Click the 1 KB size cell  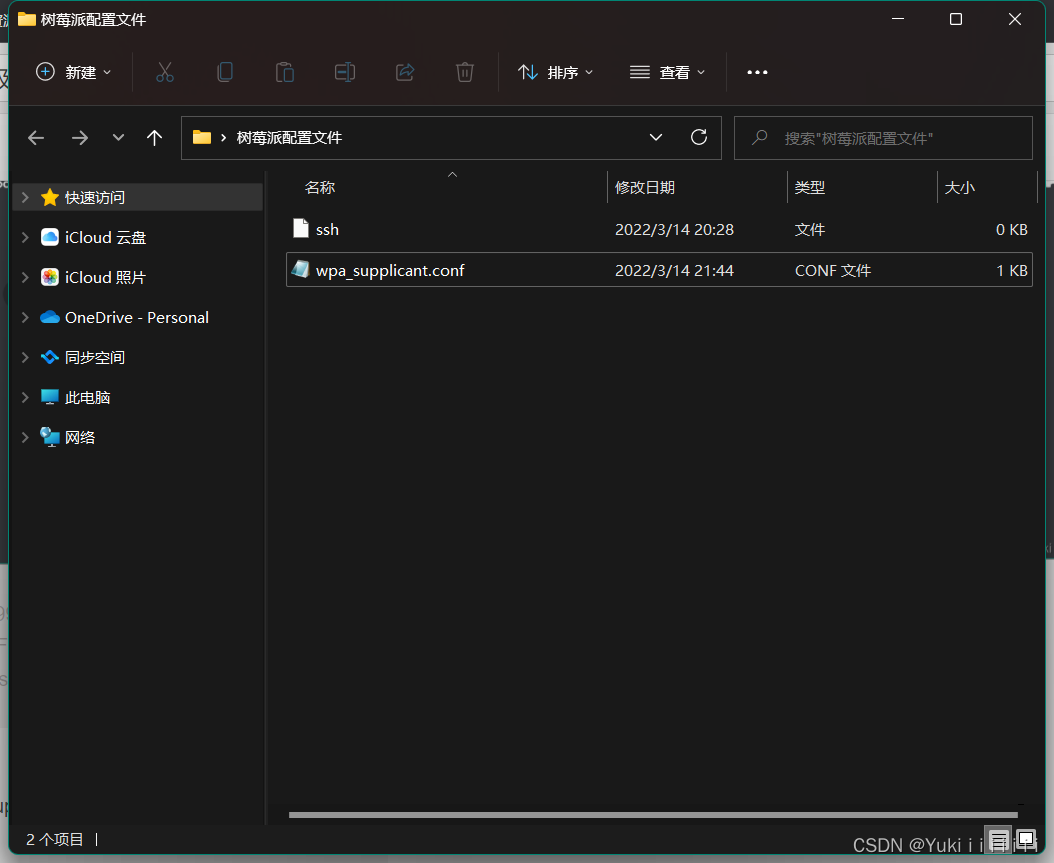tap(1011, 270)
